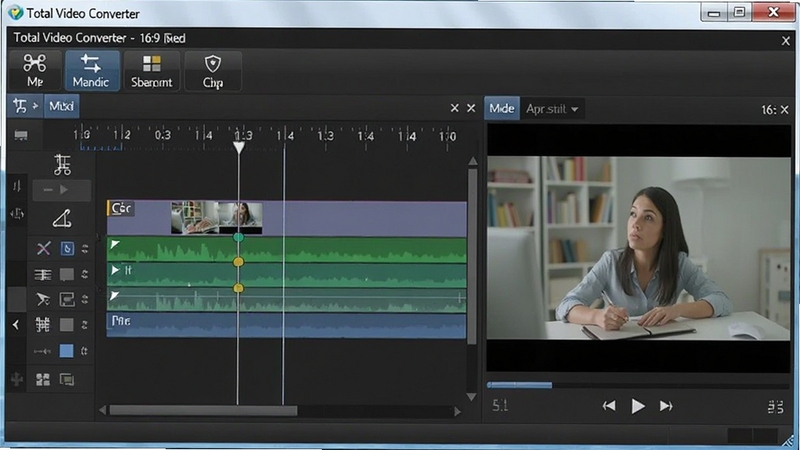Click the four-squares layout icon below the tracks
Viewport: 800px width, 450px height.
[43, 379]
